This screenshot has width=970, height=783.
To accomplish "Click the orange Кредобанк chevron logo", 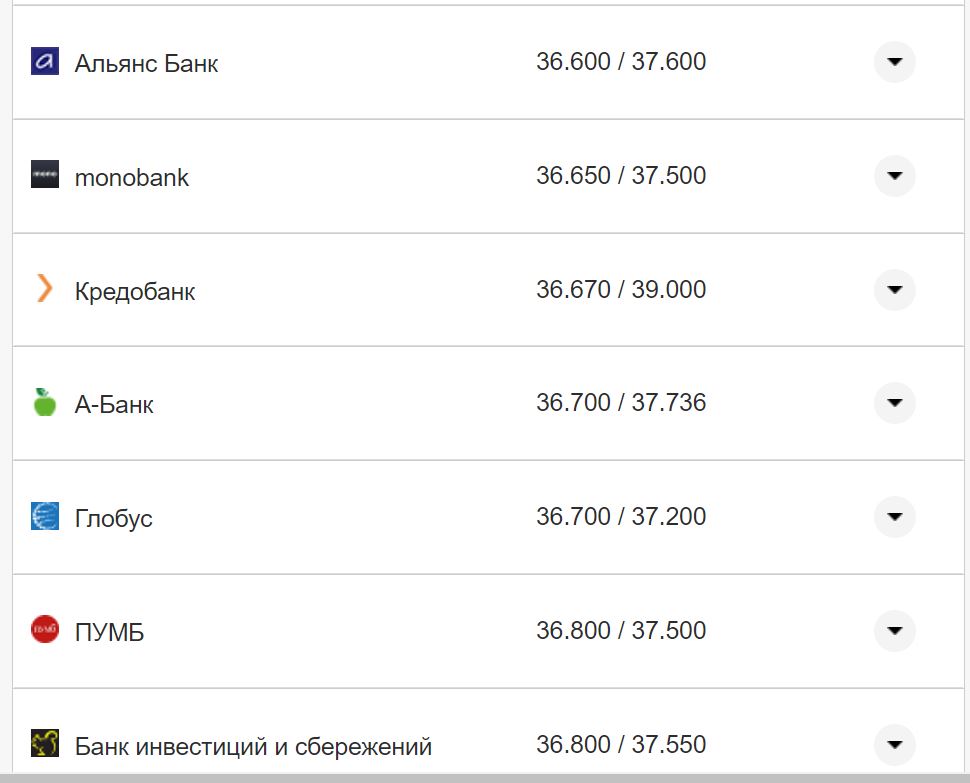I will pyautogui.click(x=45, y=289).
